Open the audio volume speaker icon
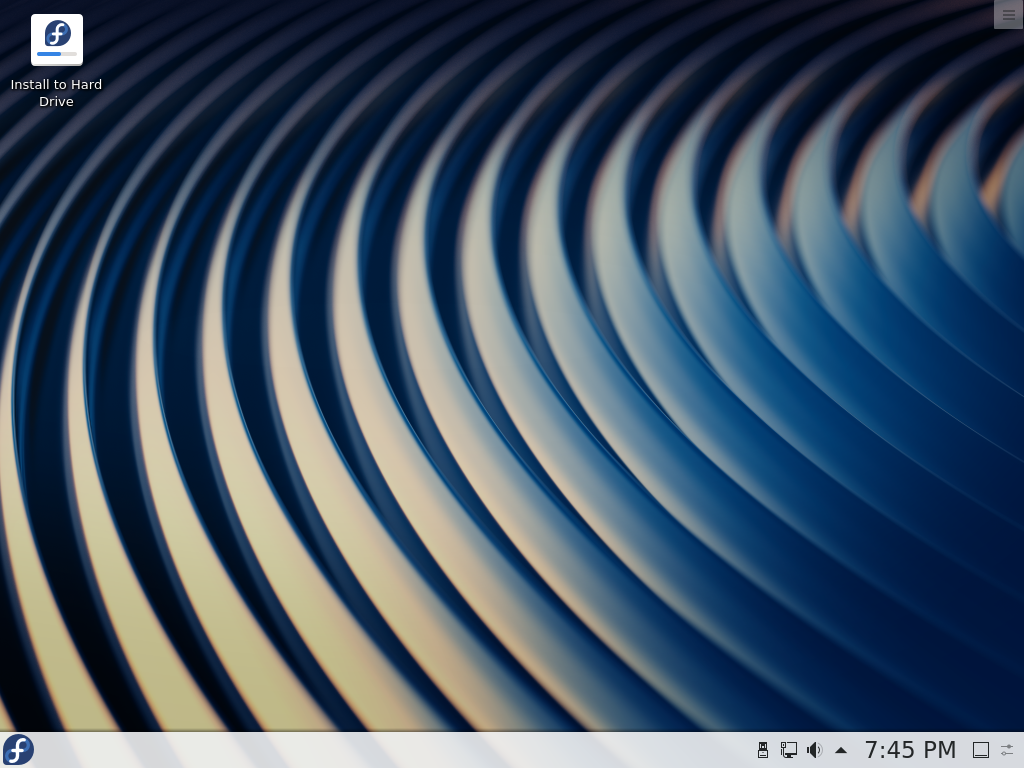 [814, 750]
